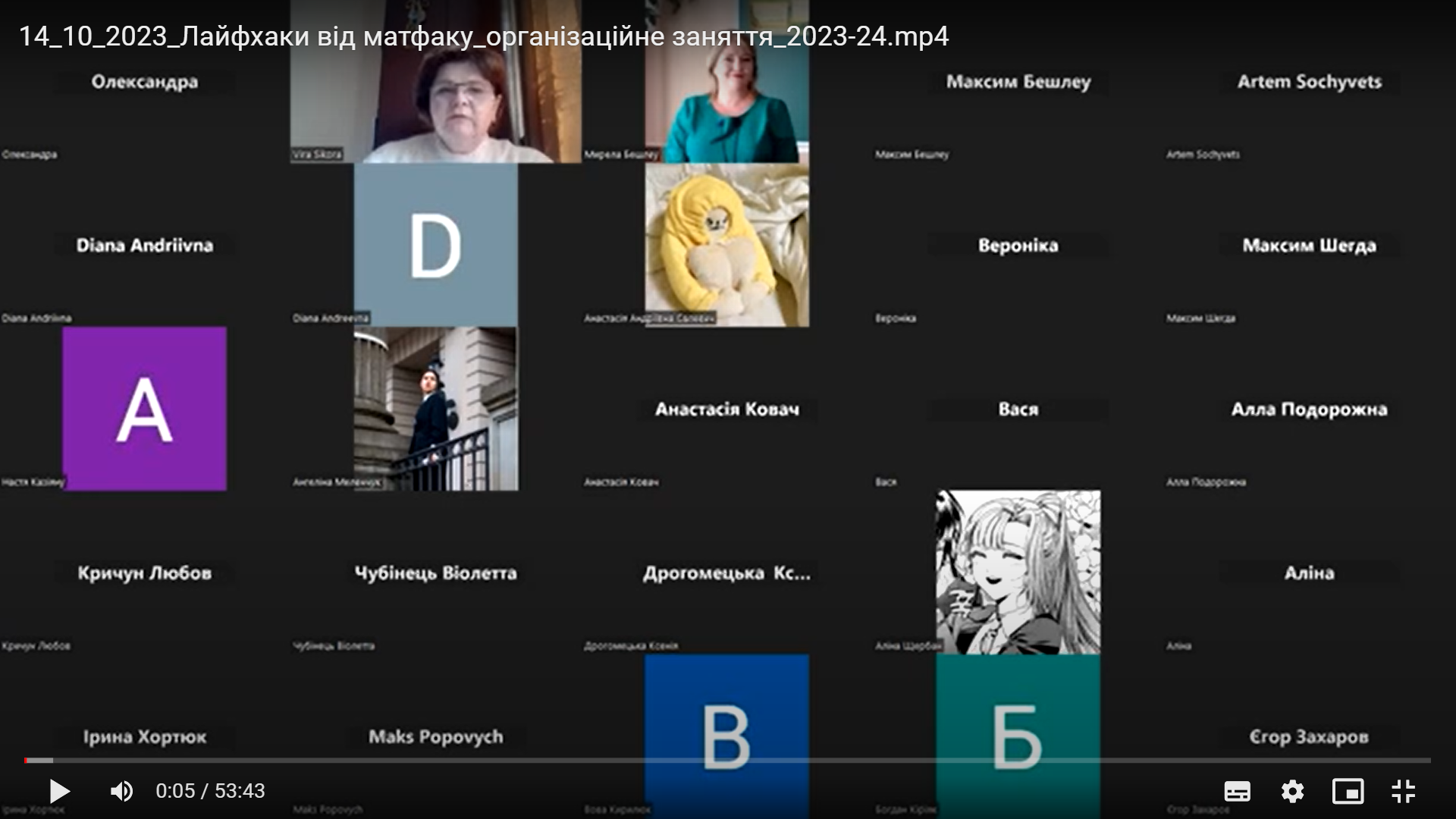The width and height of the screenshot is (1456, 819).
Task: Click the small 'Diana Andreevna' caption
Action: [331, 318]
